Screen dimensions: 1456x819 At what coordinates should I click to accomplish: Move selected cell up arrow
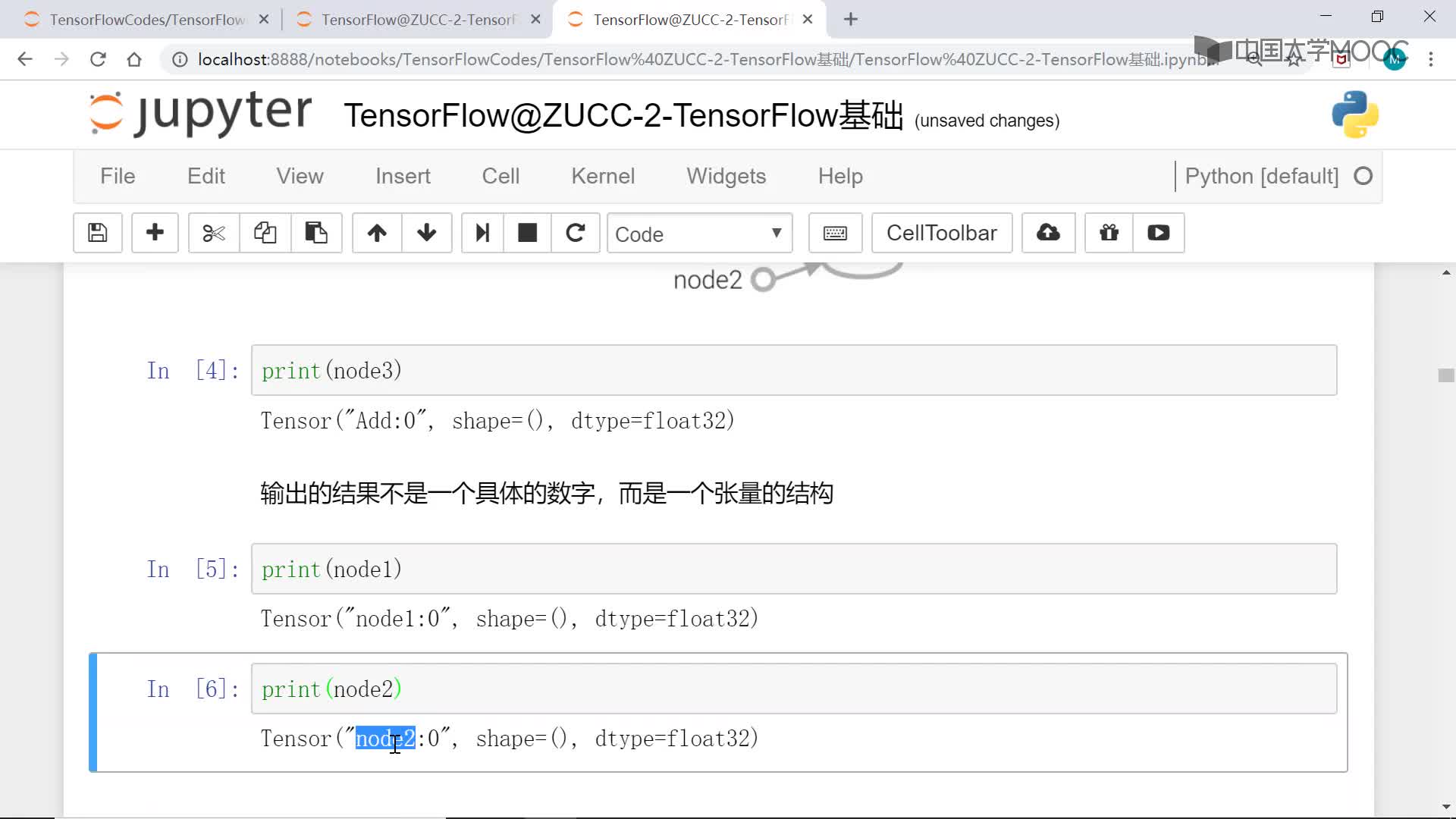pos(377,233)
